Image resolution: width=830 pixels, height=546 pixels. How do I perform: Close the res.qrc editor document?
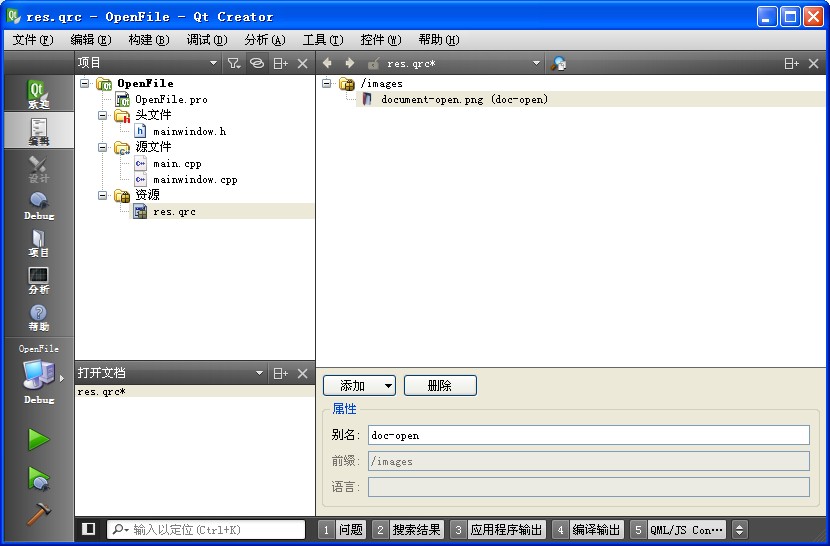(x=814, y=64)
